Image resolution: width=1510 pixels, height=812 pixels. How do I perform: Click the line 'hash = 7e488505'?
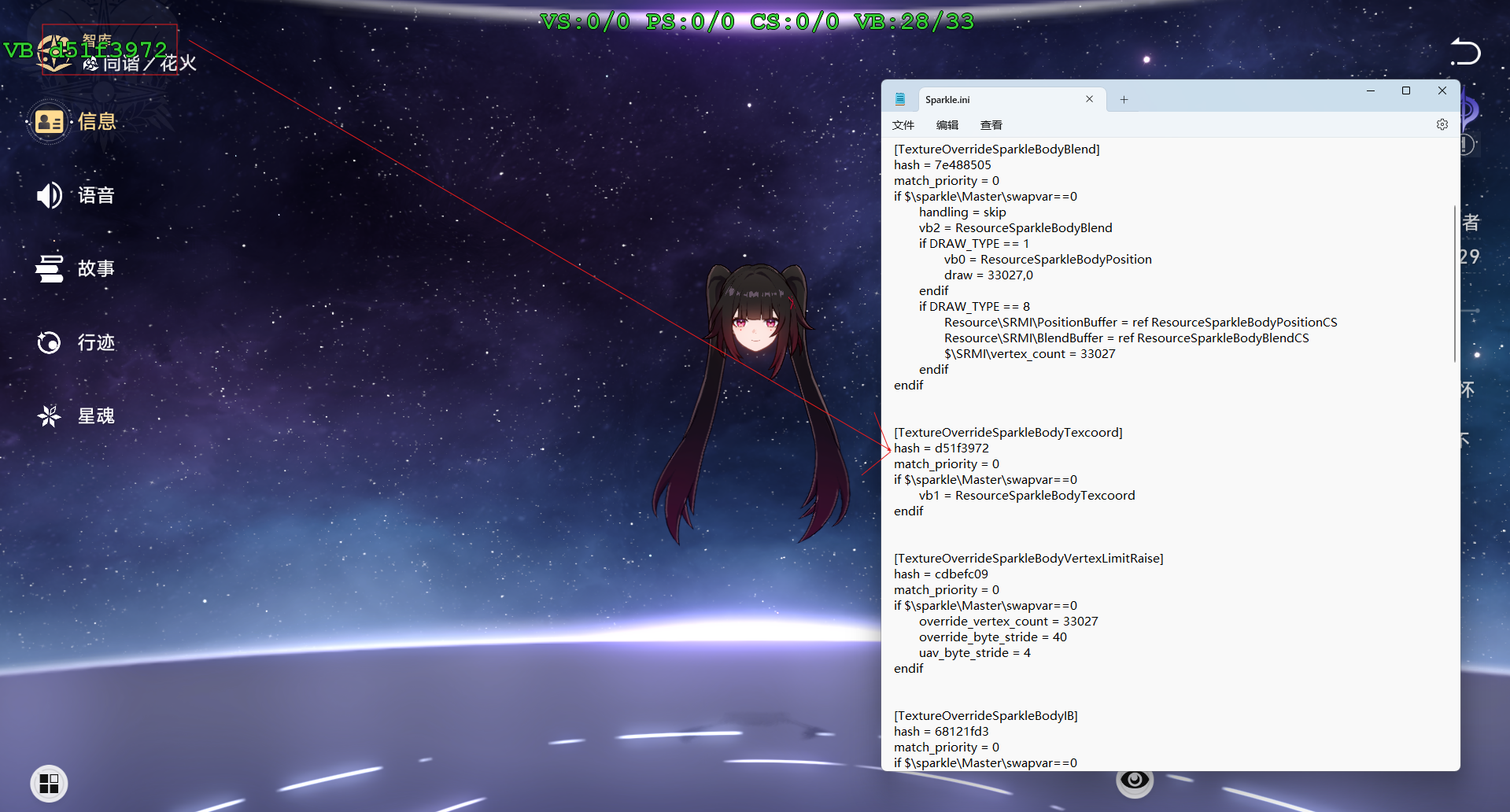click(943, 165)
